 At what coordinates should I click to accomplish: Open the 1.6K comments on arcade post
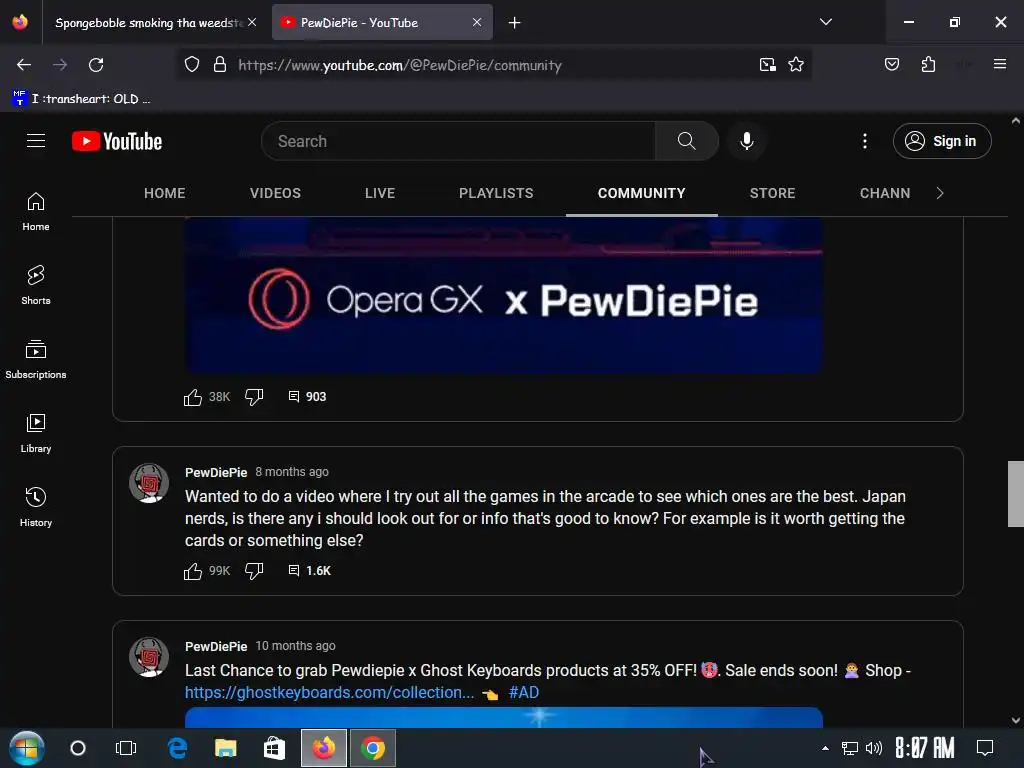[310, 571]
